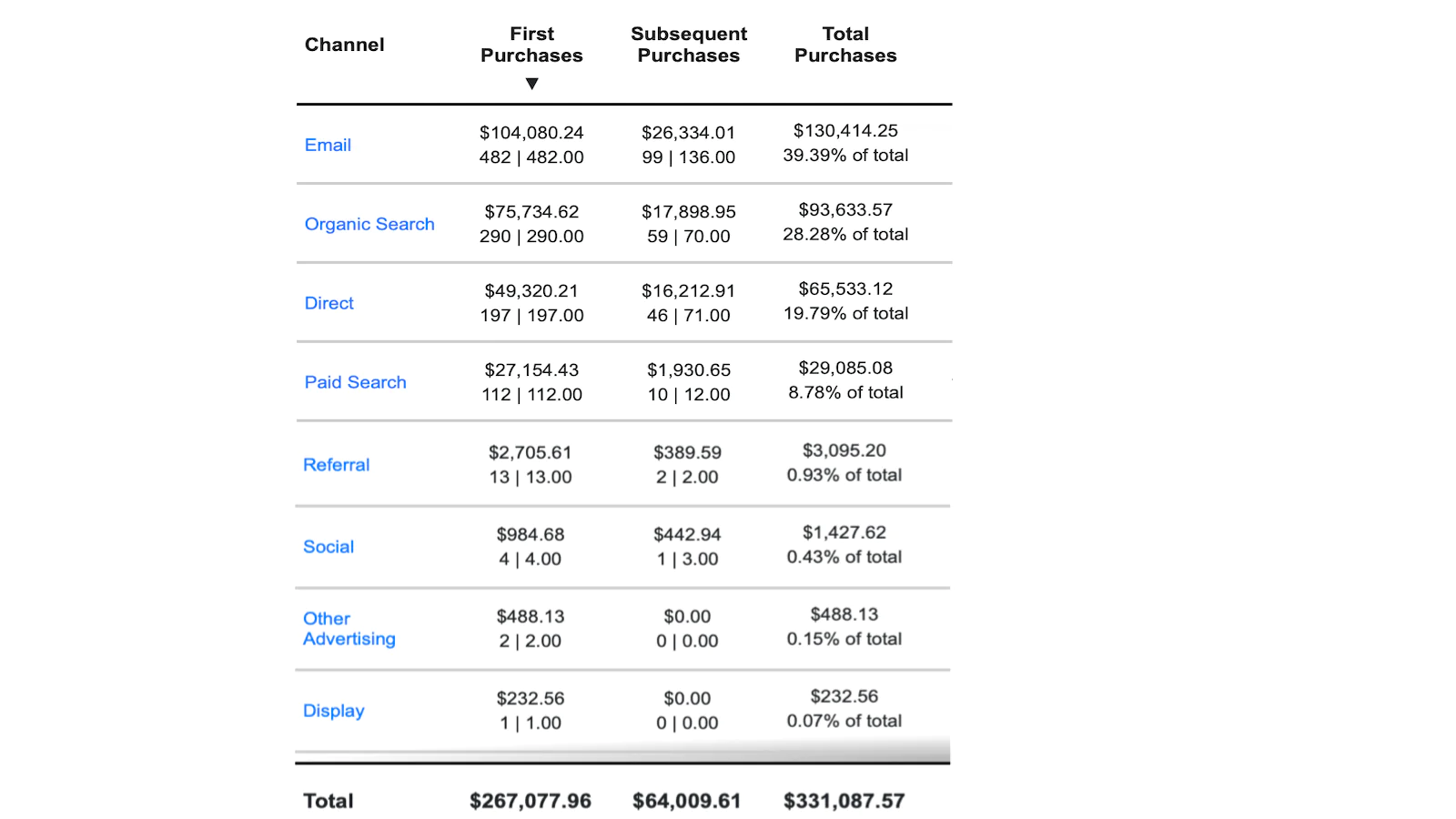Click the sort arrow under First Purchases
The image size is (1456, 819).
pyautogui.click(x=532, y=84)
